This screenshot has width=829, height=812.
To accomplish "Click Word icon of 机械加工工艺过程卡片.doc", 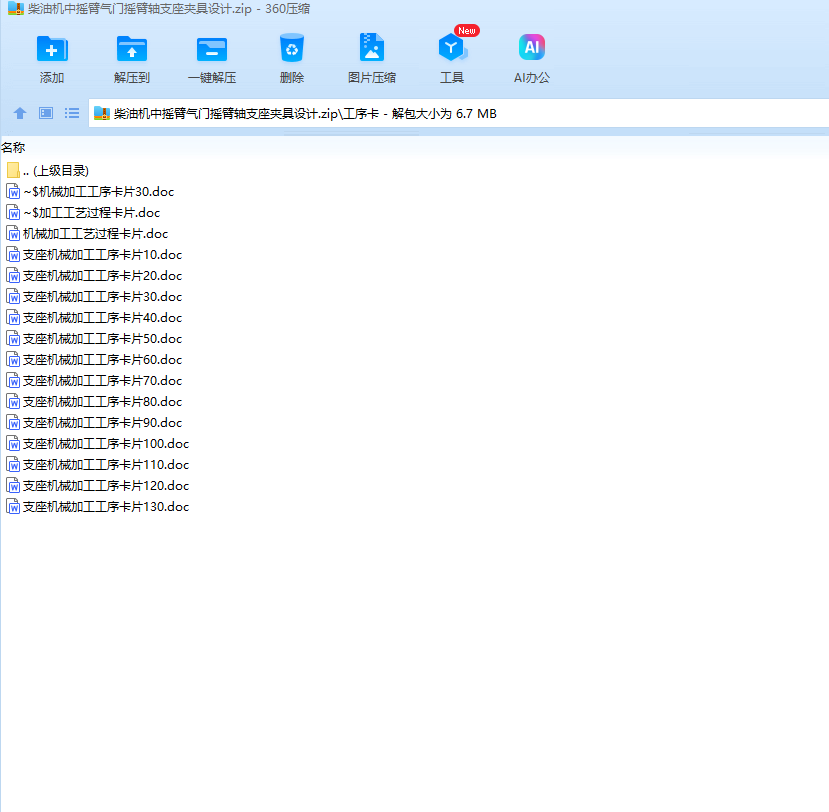I will [13, 234].
